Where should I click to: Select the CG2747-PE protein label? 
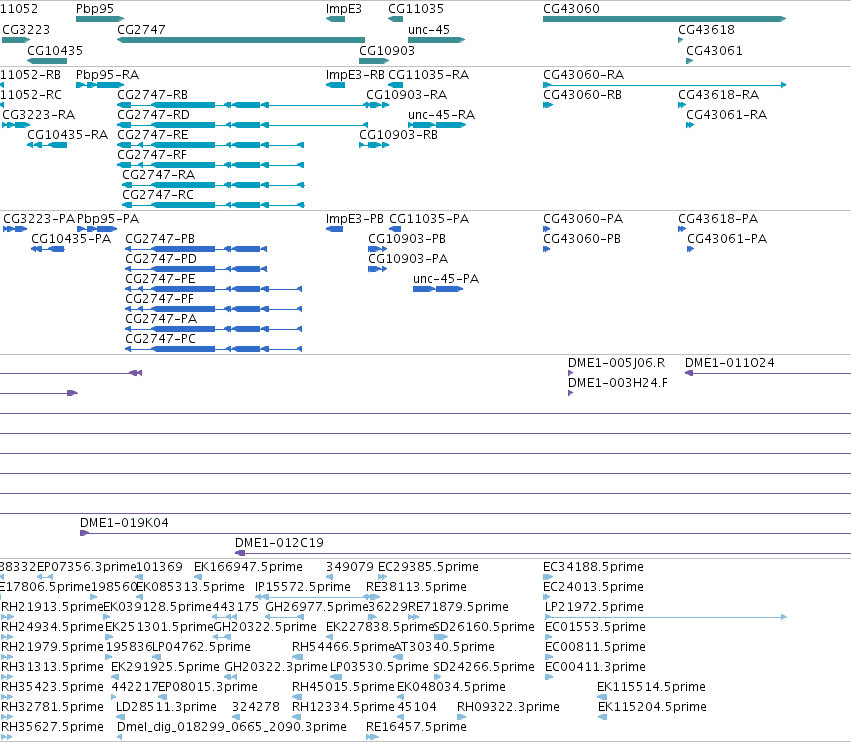click(x=160, y=279)
